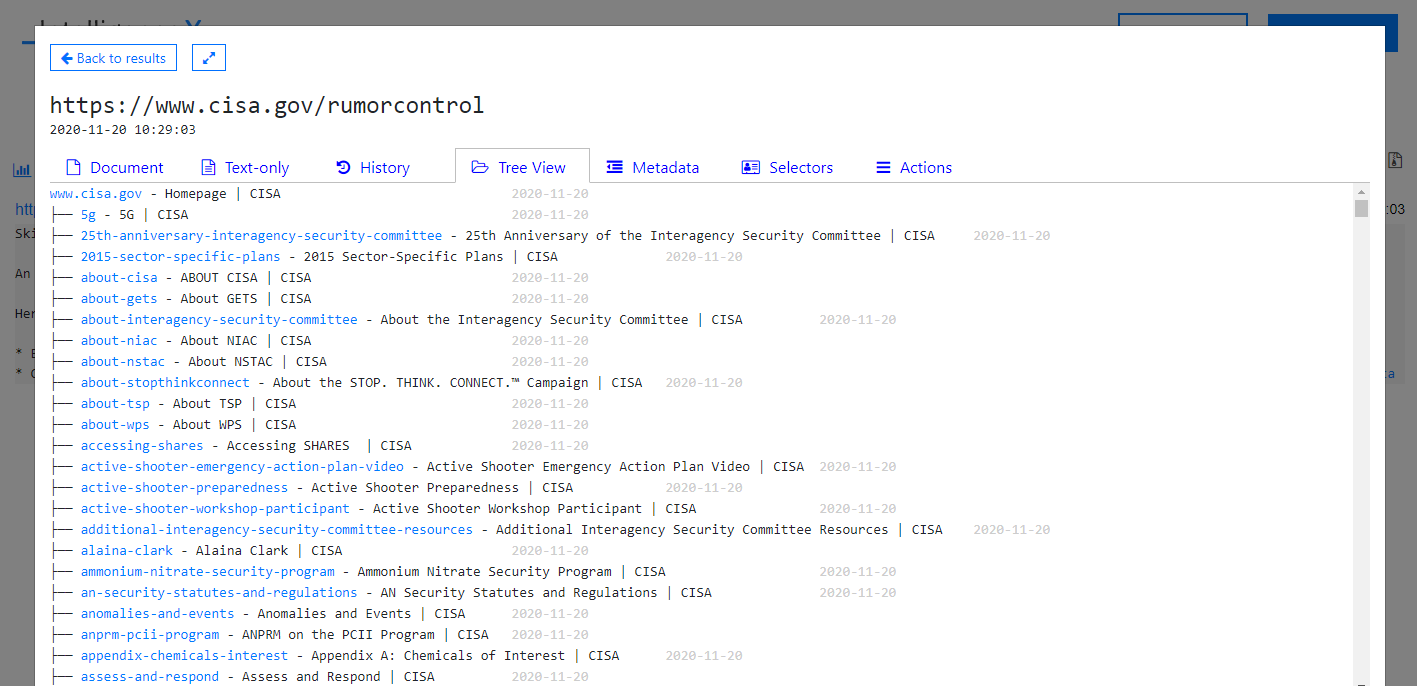Click the 'Accessing SHARES | CISA' title

319,446
